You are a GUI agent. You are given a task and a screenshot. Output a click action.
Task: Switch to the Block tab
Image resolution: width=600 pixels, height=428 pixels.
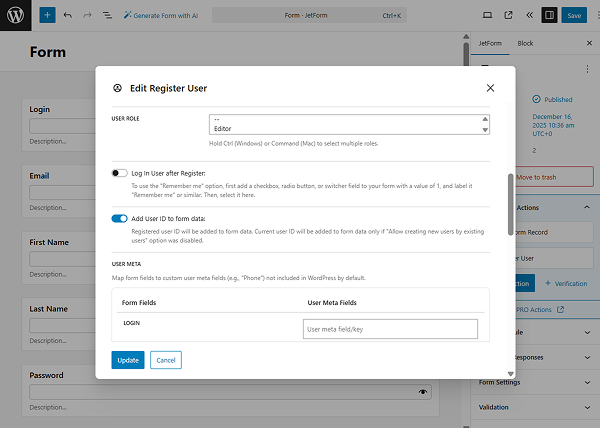[x=525, y=43]
